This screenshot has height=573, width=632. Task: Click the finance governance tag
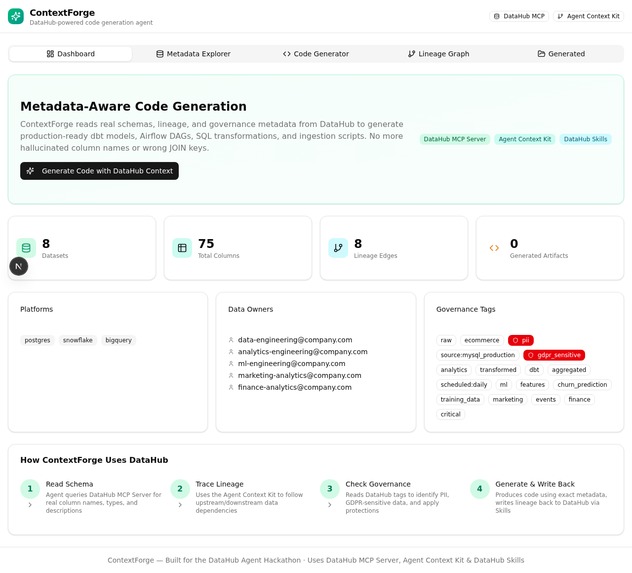click(x=579, y=400)
